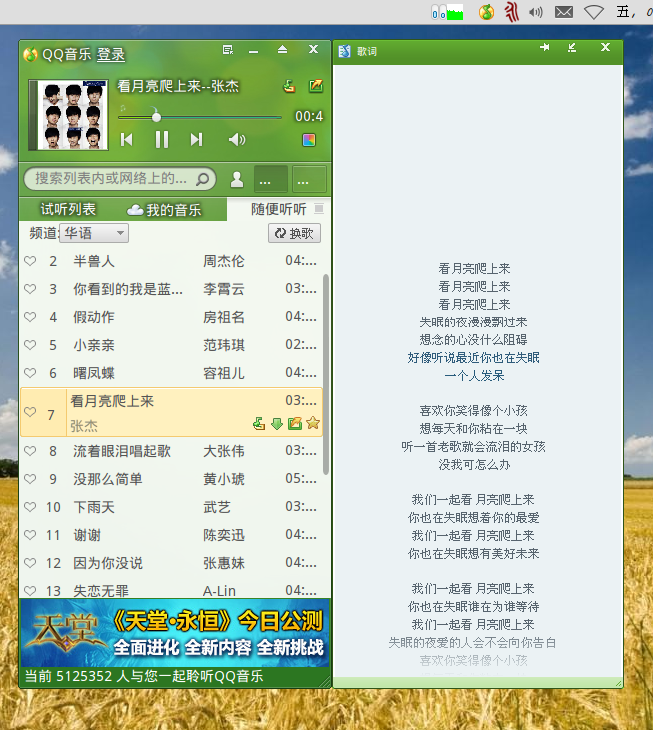Share song 看月亮爬上来 from list row
This screenshot has width=653, height=730.
295,423
